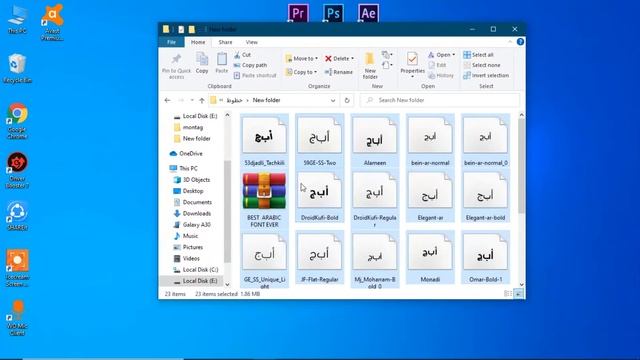The height and width of the screenshot is (360, 640).
Task: Click the file list vertical scrollbar
Action: point(521,166)
